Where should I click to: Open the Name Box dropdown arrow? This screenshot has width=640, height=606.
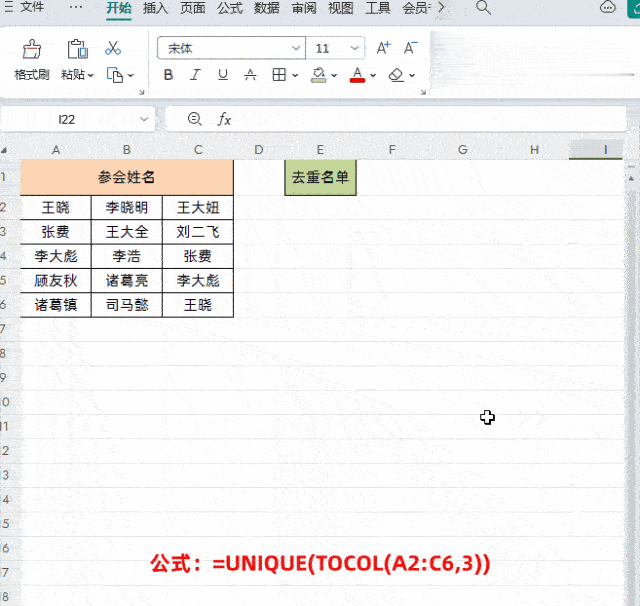[144, 119]
